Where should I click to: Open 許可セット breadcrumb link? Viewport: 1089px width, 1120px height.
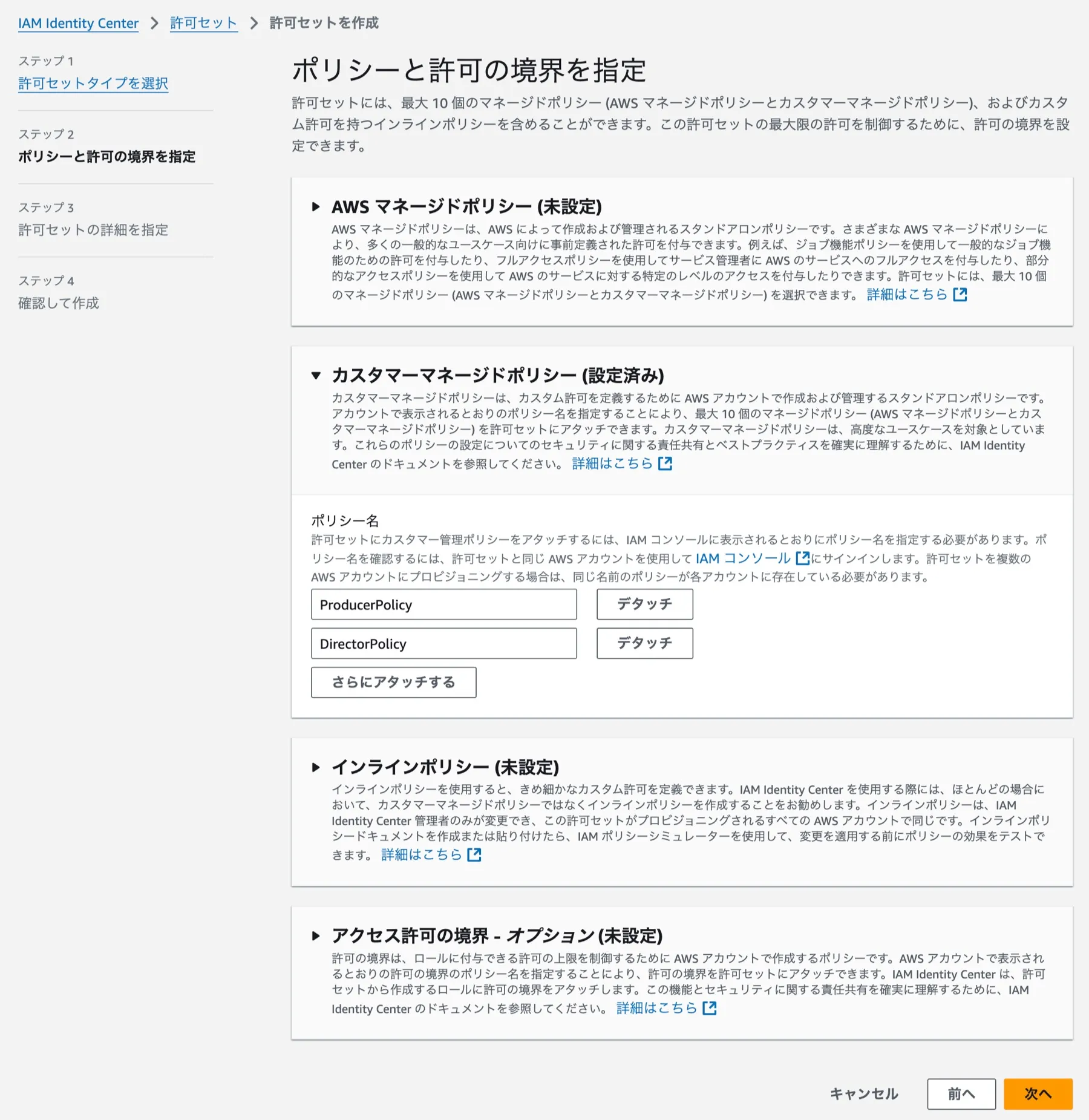pos(203,23)
